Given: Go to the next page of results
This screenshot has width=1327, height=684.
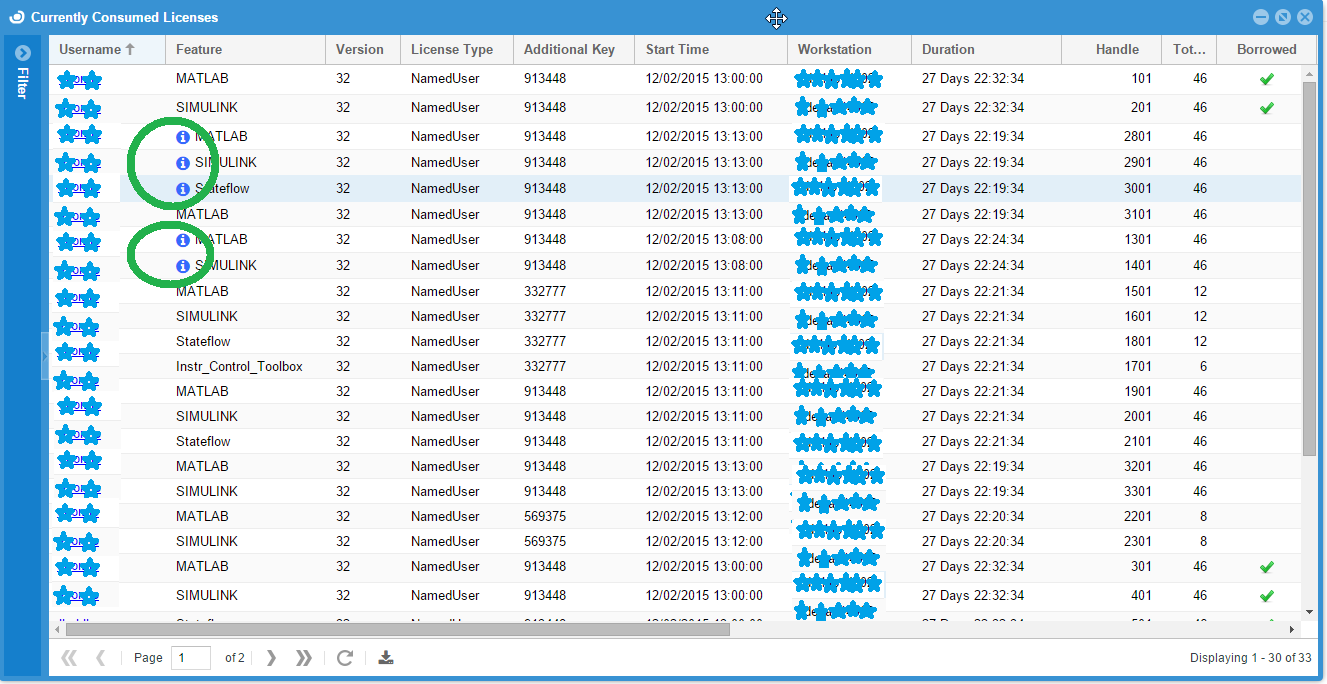Looking at the screenshot, I should coord(271,658).
